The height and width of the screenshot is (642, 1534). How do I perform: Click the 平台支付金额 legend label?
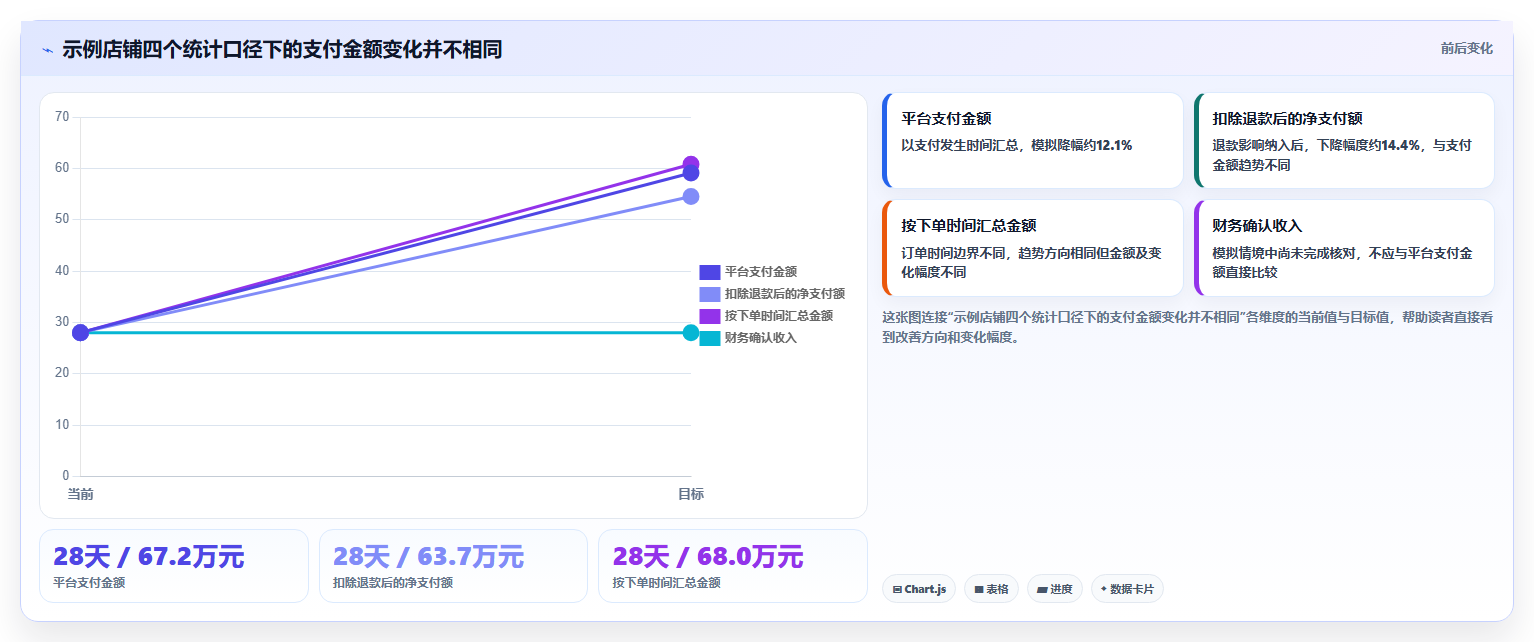pyautogui.click(x=760, y=272)
